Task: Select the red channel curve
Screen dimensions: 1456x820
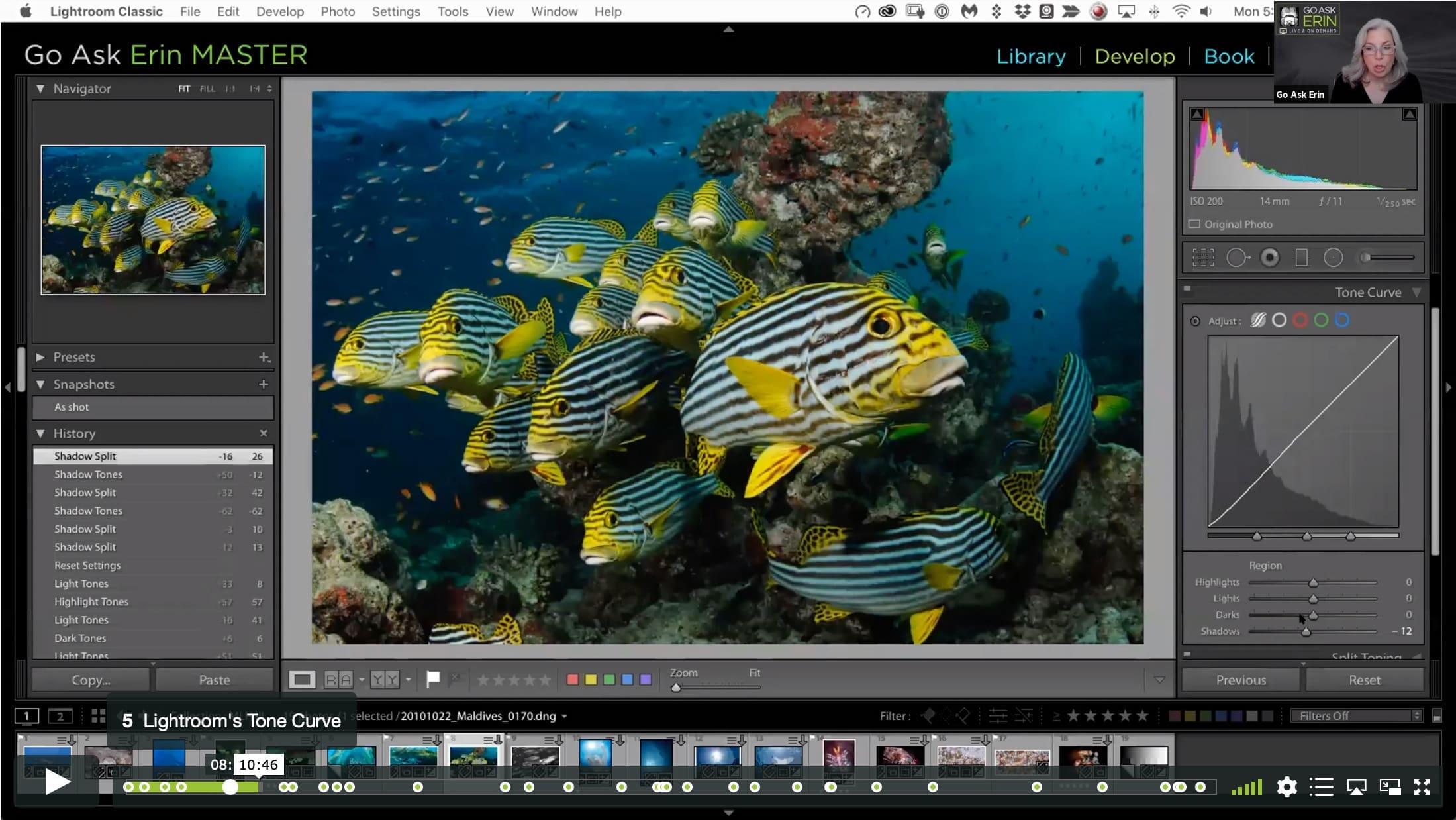Action: (x=1300, y=321)
